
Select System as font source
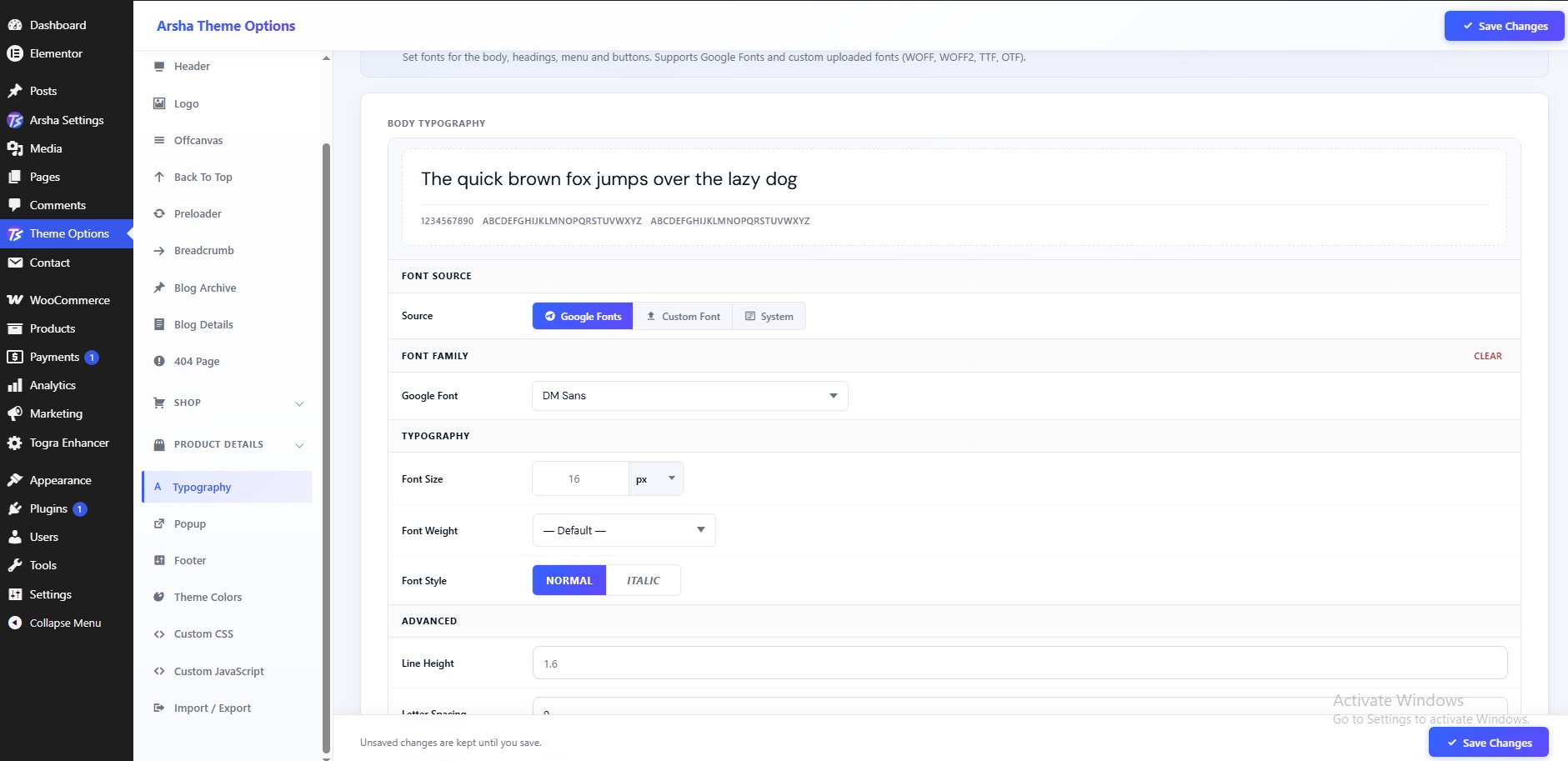pos(769,316)
